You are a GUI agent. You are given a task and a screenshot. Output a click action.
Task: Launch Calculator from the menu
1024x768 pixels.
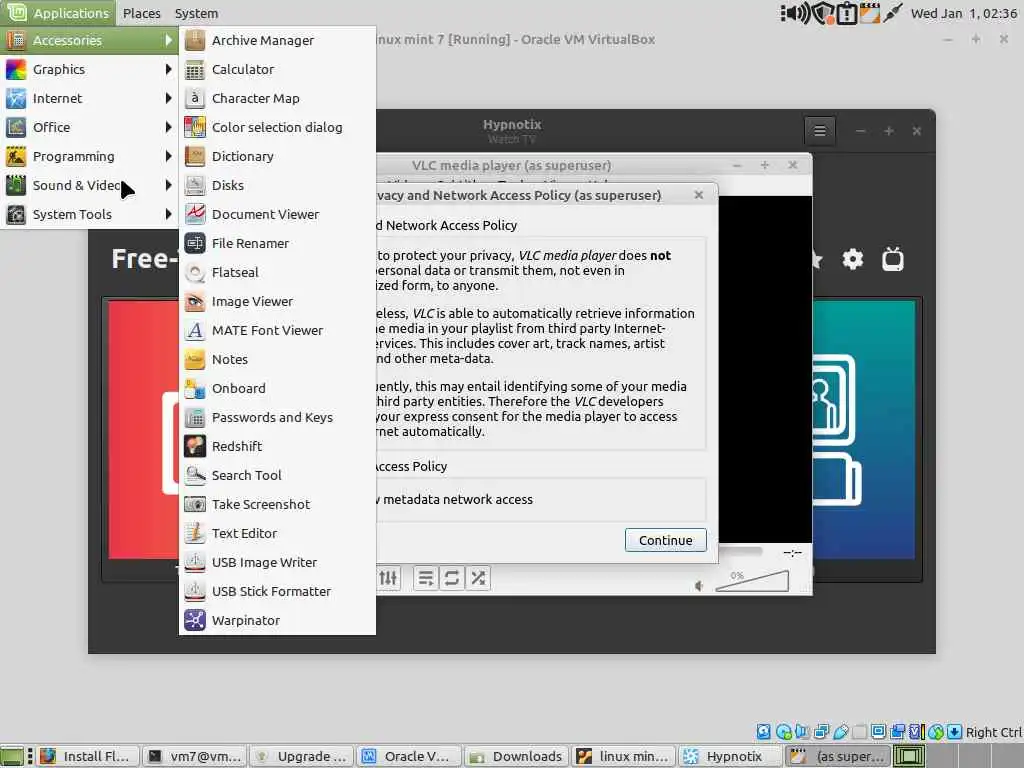coord(277,69)
